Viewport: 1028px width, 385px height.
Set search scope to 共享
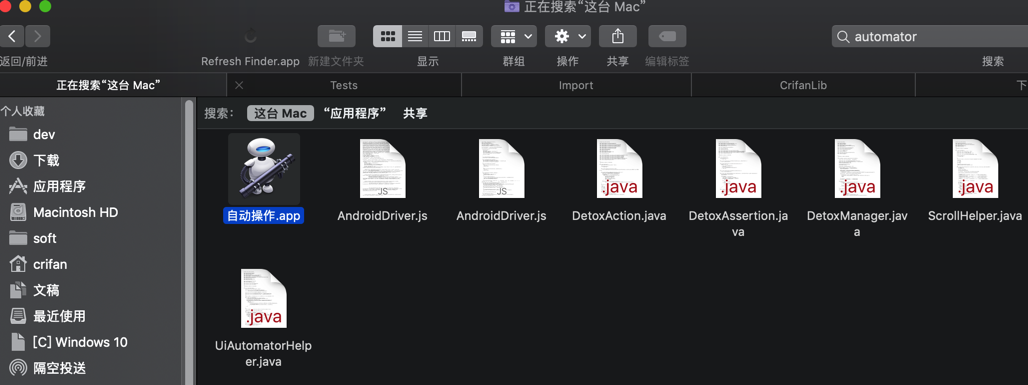pyautogui.click(x=415, y=113)
